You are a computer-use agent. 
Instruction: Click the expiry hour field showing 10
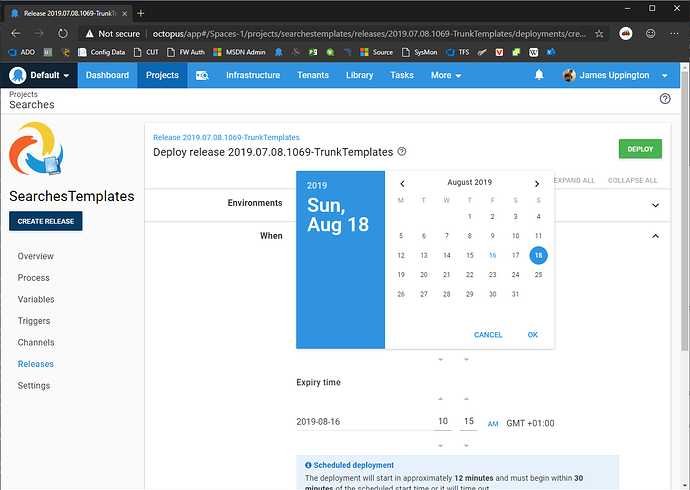tap(443, 421)
